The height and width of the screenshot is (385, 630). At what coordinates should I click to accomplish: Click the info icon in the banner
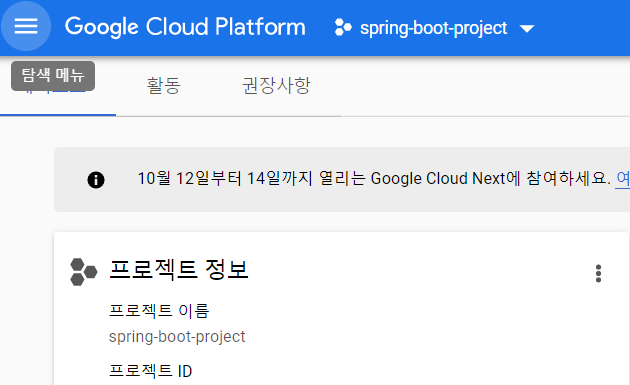point(96,180)
